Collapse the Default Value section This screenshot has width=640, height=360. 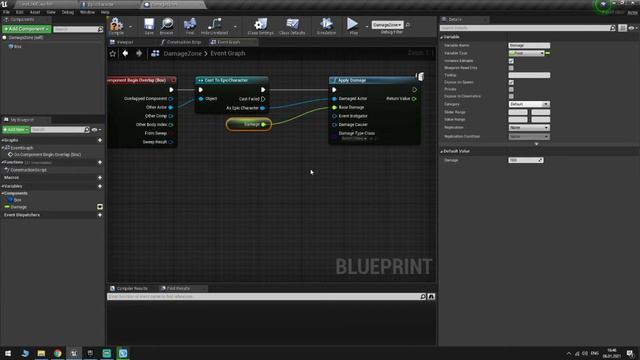click(442, 151)
